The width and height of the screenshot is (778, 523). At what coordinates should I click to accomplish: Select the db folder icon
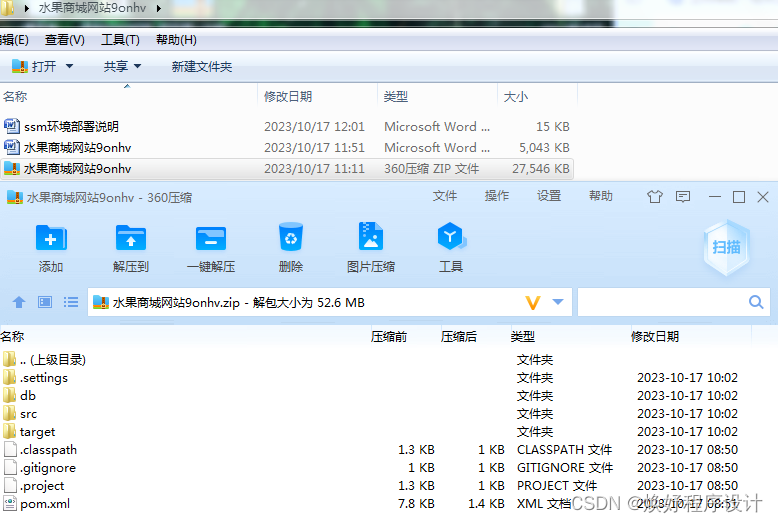click(9, 395)
